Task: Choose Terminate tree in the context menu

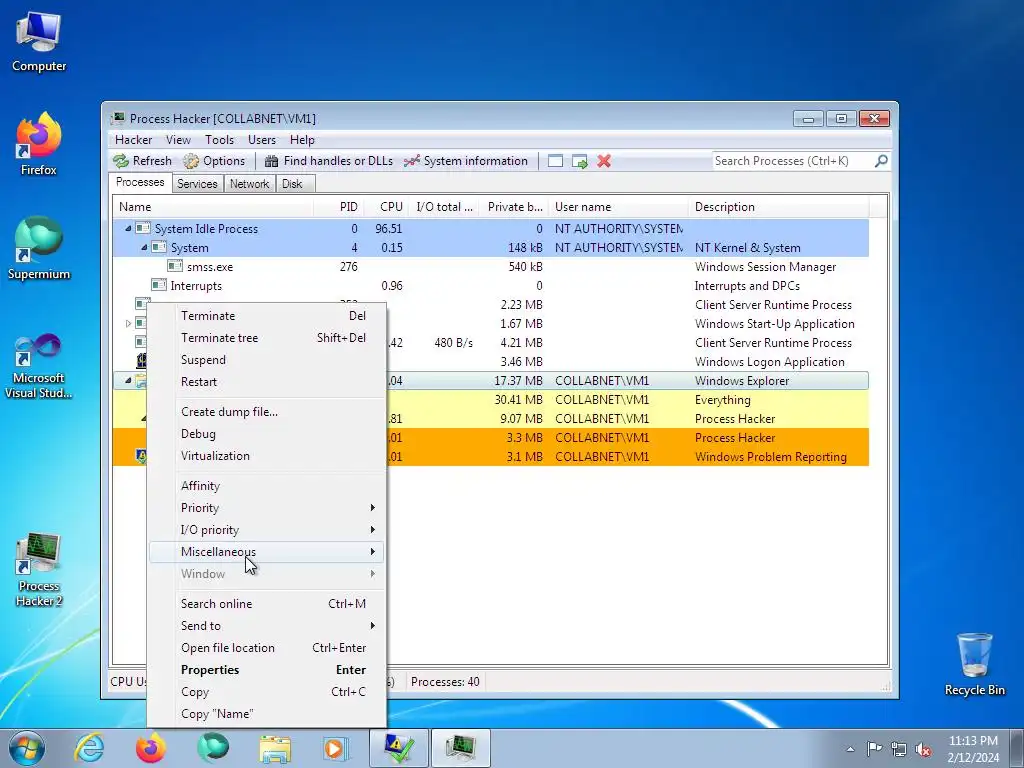Action: click(266, 338)
